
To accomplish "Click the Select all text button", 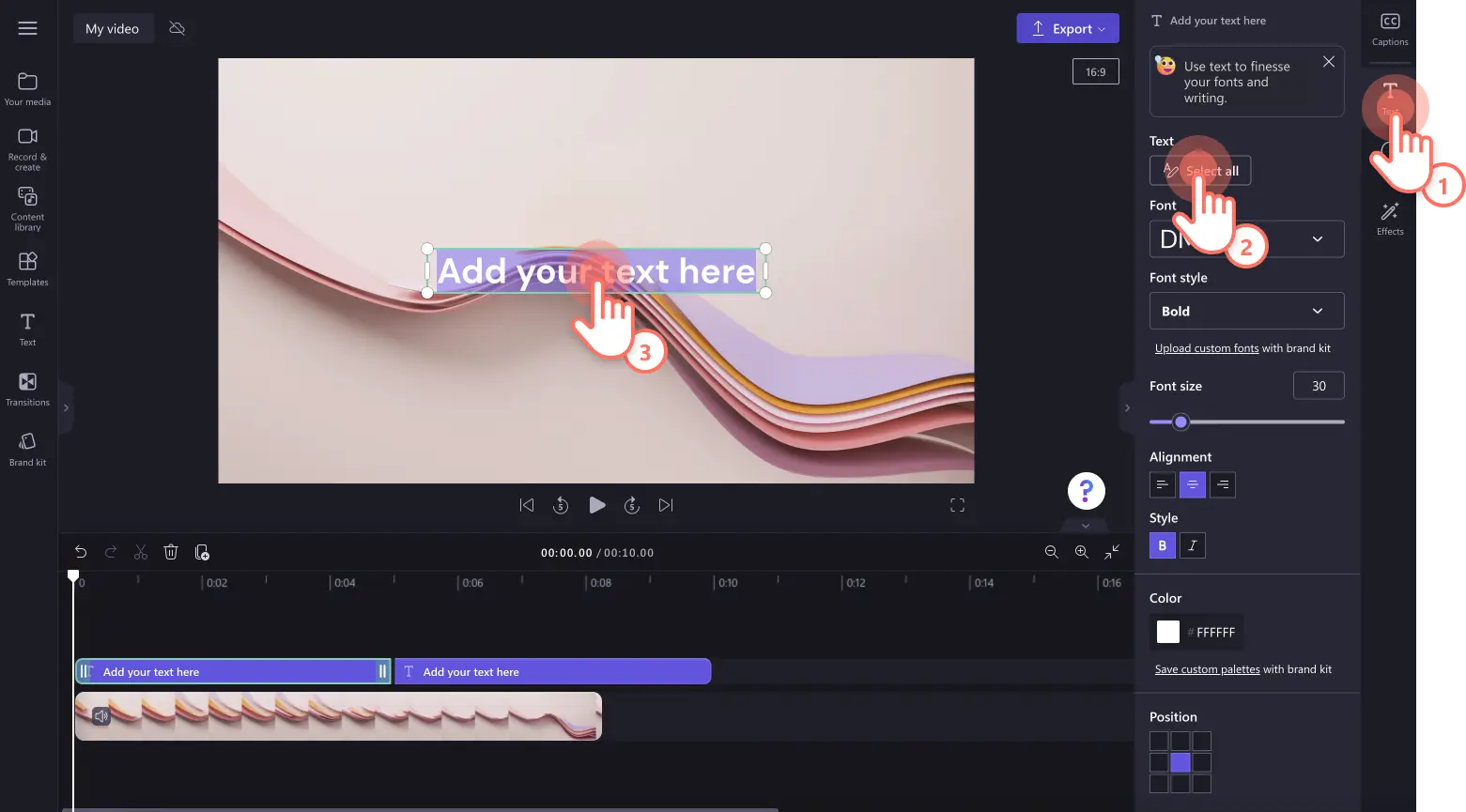I will point(1200,171).
